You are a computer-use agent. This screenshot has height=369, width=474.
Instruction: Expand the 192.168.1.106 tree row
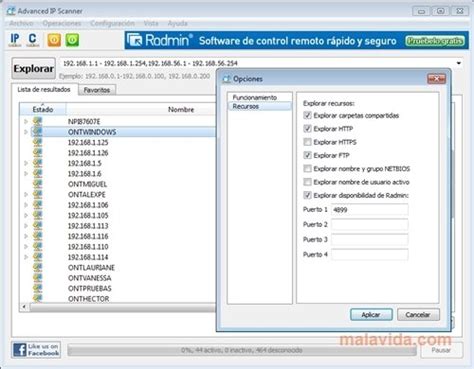[x=26, y=205]
